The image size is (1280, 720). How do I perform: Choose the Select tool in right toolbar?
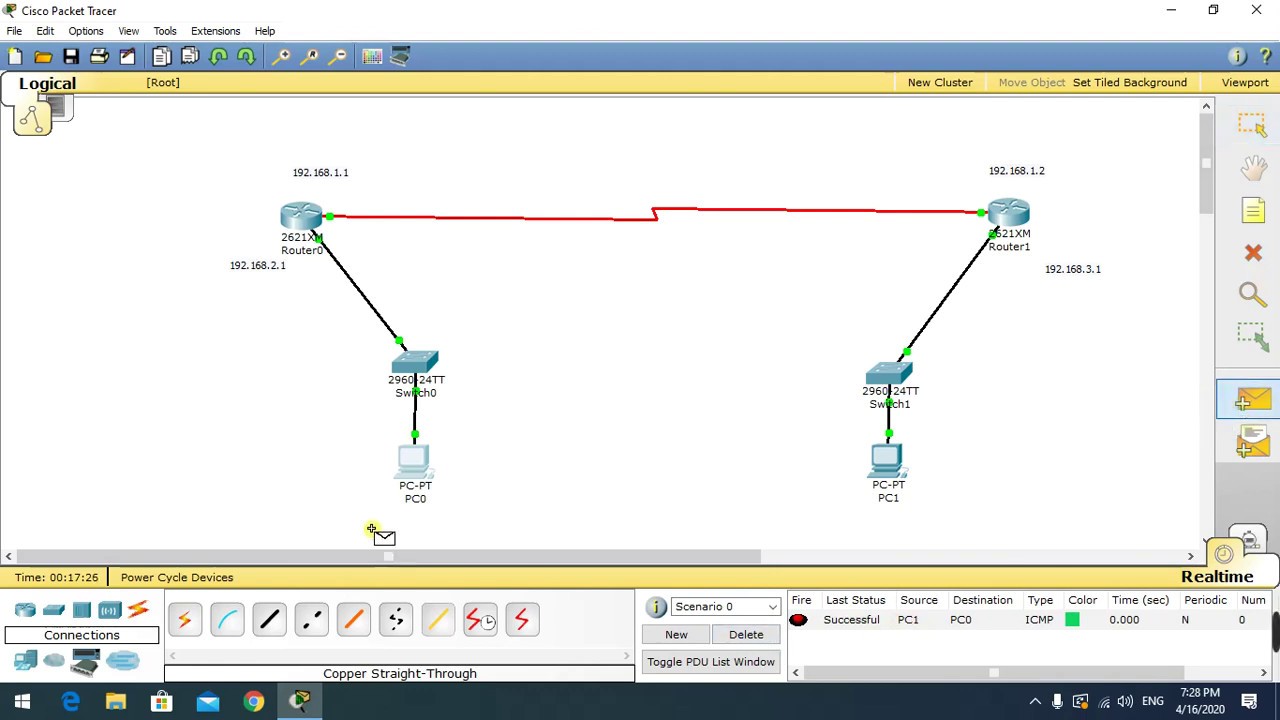1252,124
